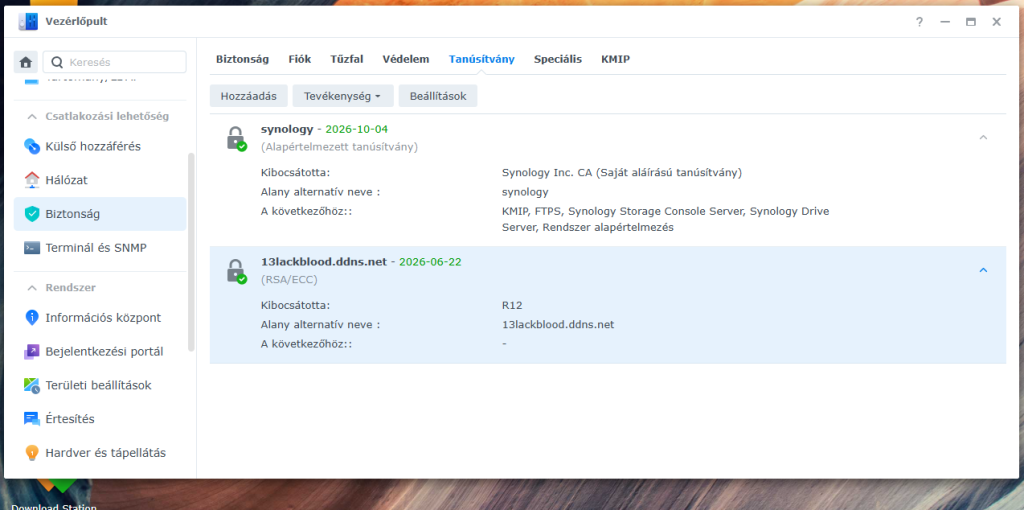Click the help question mark icon
Screen dimensions: 1024x510
[x=919, y=22]
